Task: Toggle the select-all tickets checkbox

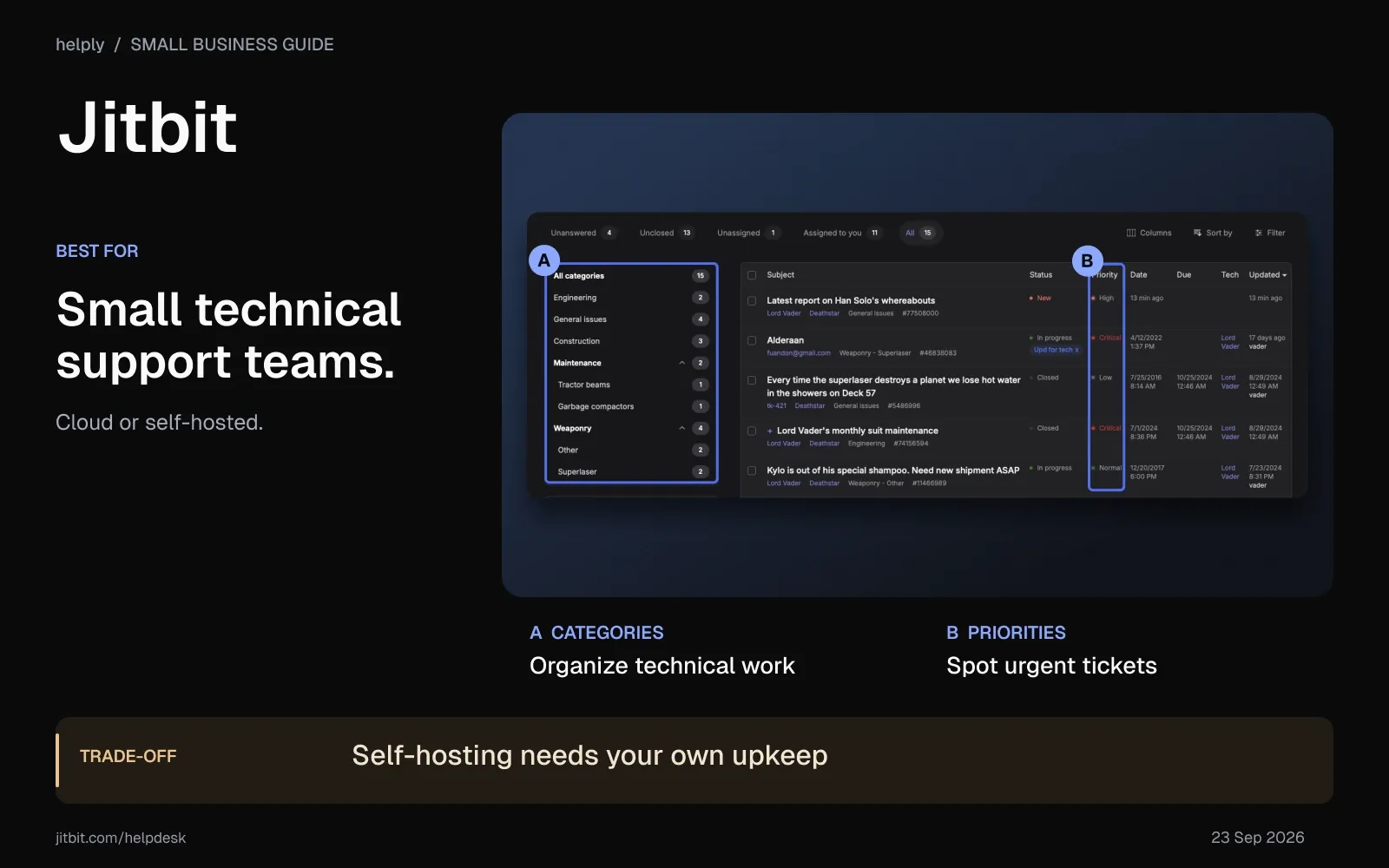Action: tap(752, 275)
